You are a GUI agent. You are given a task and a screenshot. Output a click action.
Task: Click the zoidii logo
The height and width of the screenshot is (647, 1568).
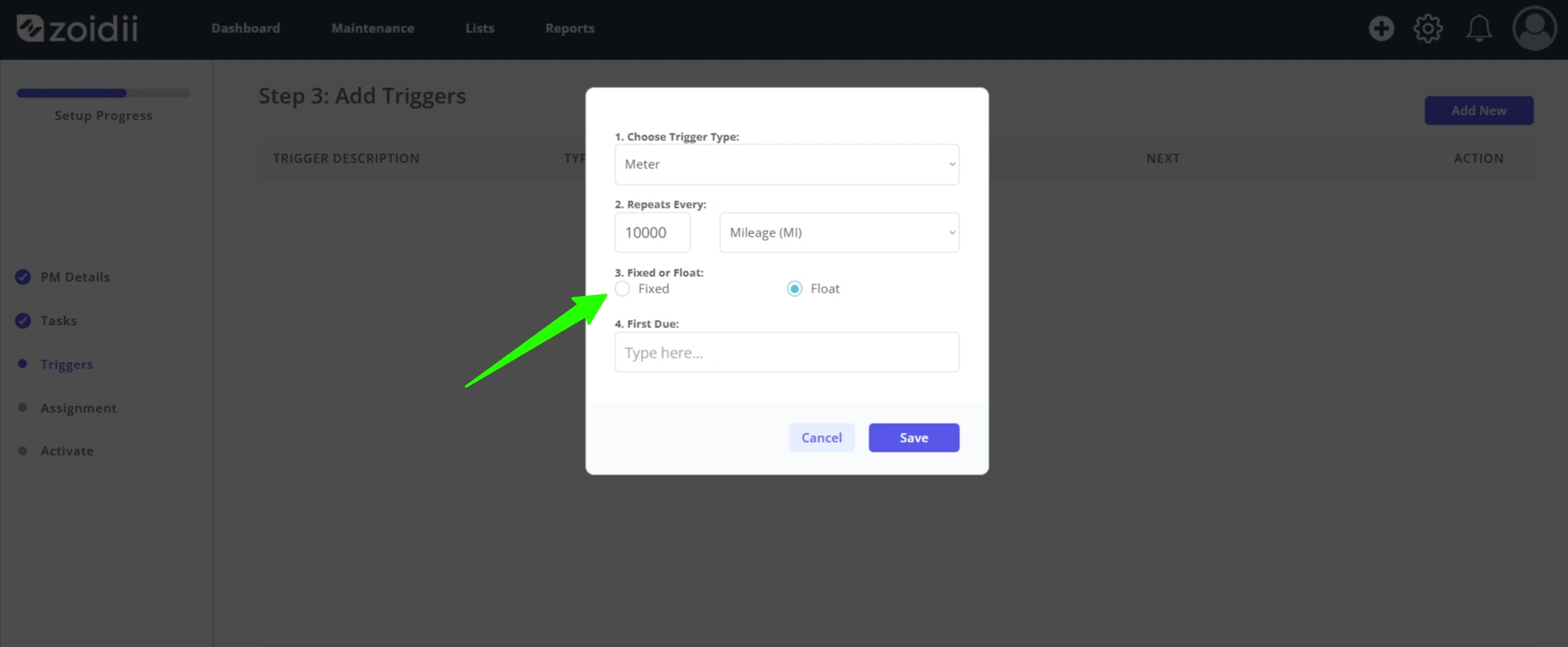pos(78,28)
